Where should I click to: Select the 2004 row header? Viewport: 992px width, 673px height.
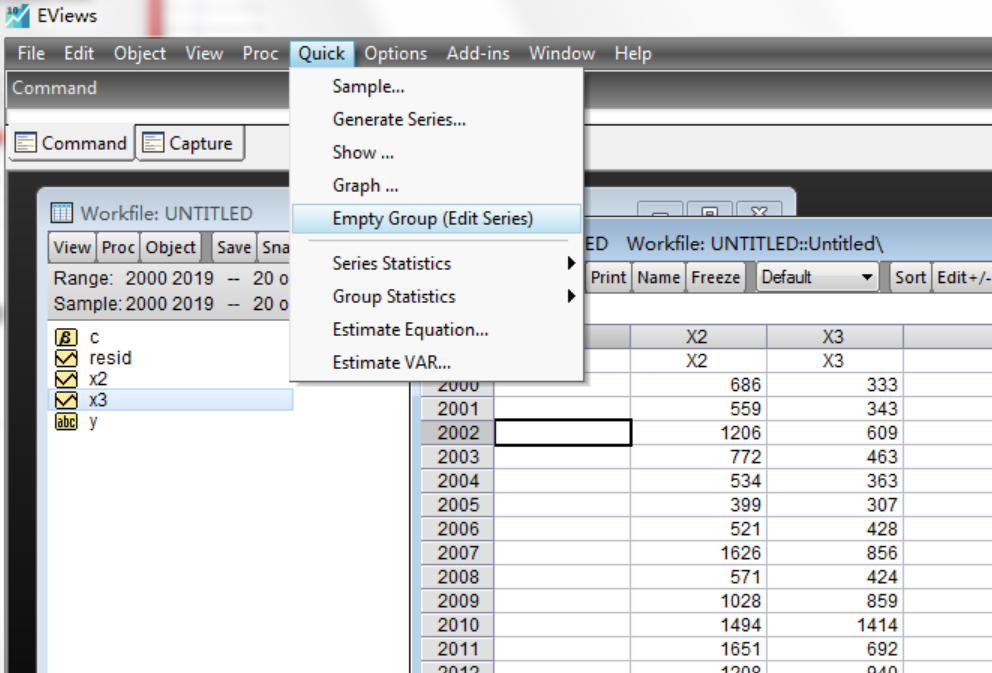tap(457, 481)
